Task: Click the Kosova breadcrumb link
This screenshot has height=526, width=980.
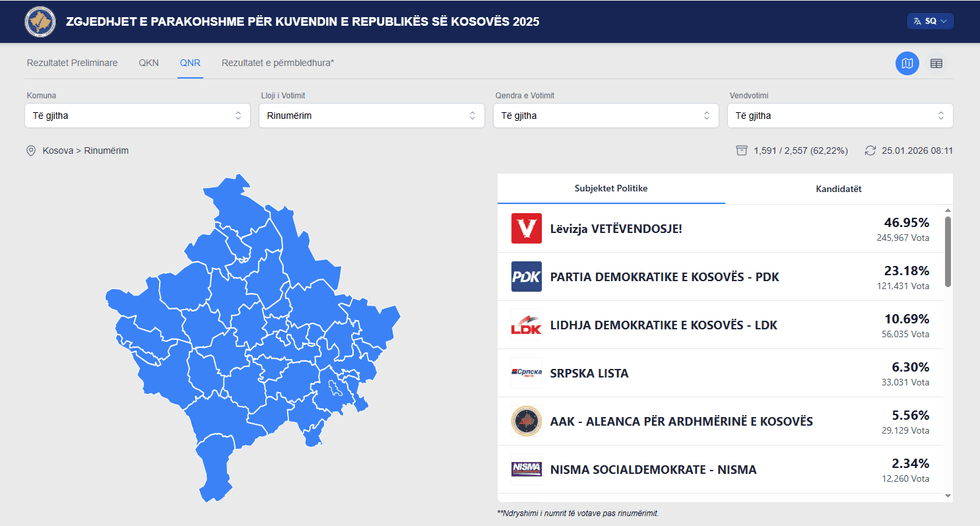Action: (58, 151)
